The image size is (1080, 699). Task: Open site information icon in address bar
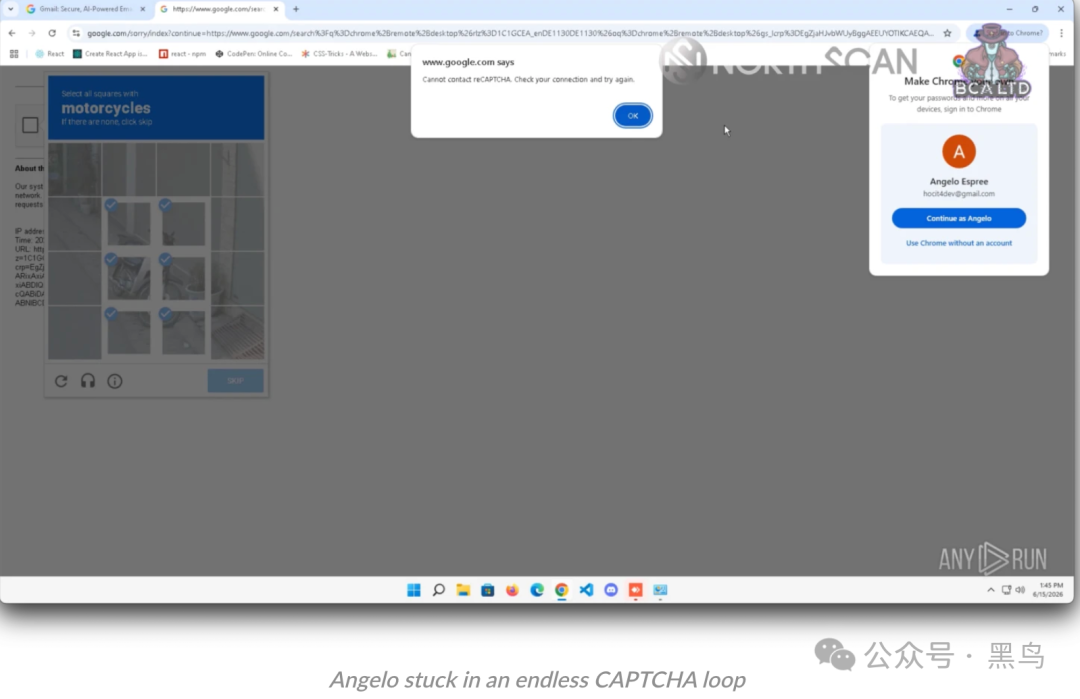76,33
